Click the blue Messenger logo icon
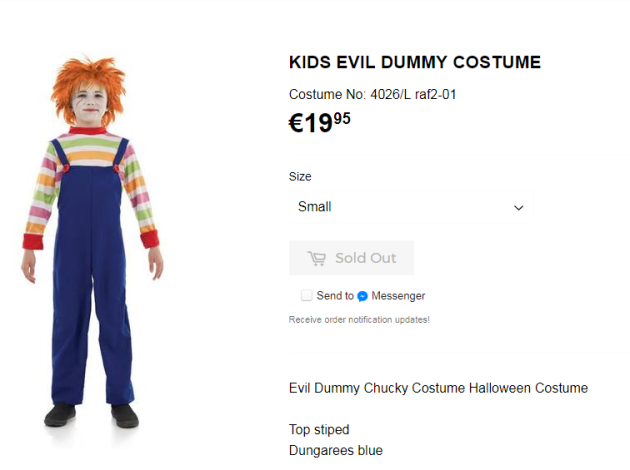Viewport: 630px width, 470px height. point(362,296)
